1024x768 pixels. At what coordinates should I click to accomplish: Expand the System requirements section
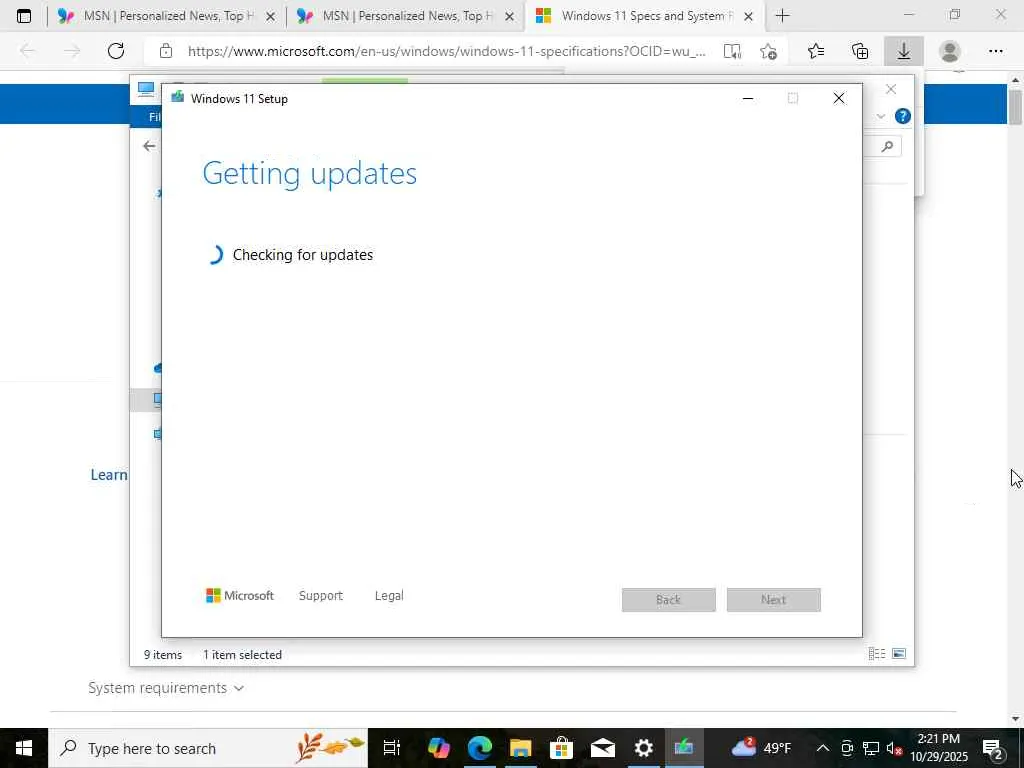pos(166,688)
